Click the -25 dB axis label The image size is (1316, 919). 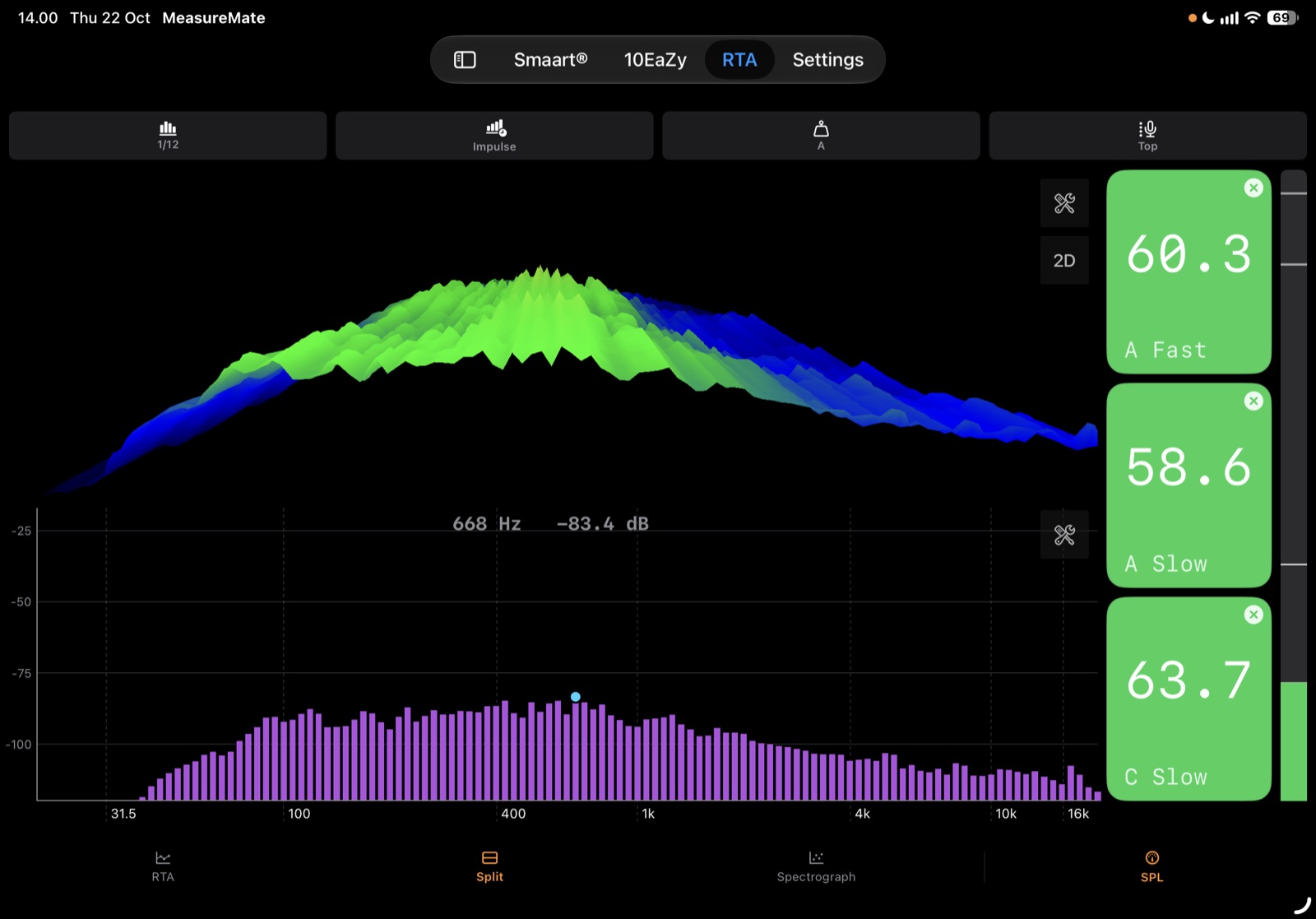click(x=21, y=531)
